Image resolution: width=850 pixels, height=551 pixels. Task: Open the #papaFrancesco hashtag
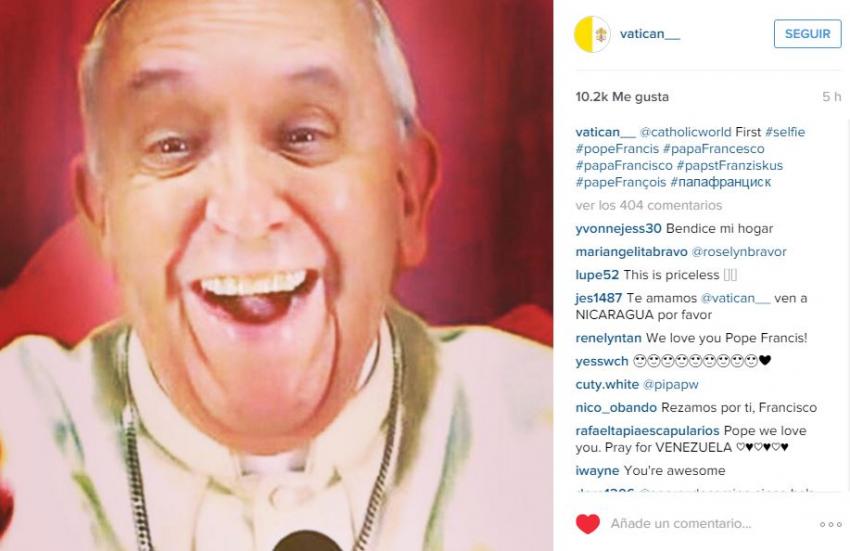pyautogui.click(x=713, y=149)
